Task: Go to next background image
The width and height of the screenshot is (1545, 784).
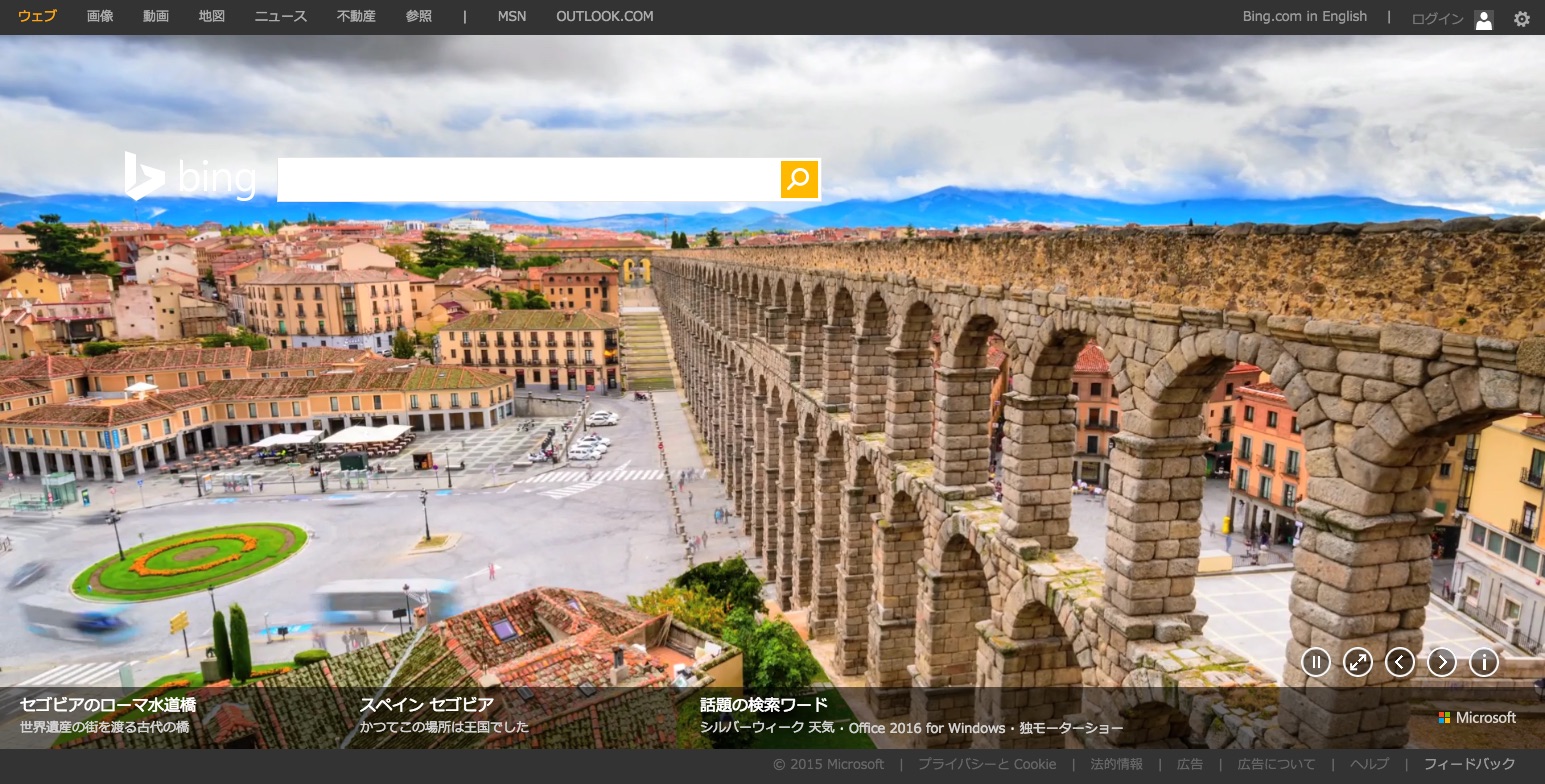Action: click(1441, 662)
